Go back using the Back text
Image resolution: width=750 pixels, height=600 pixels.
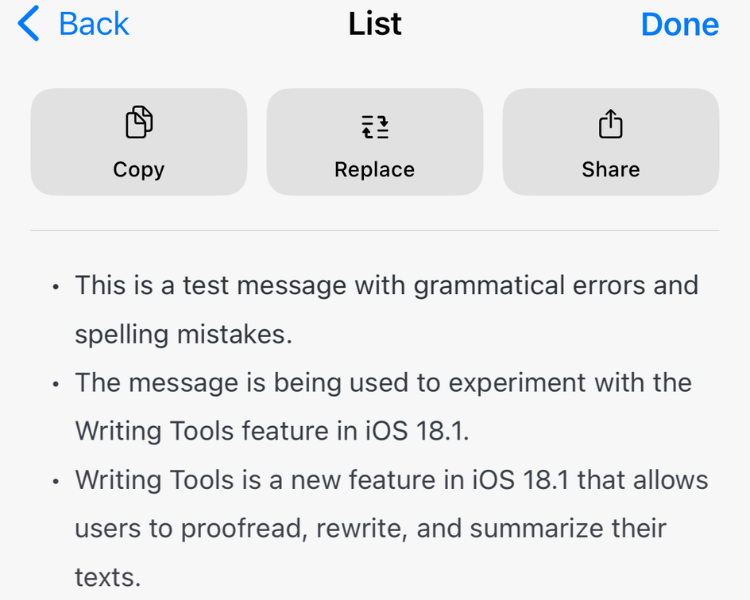click(94, 23)
